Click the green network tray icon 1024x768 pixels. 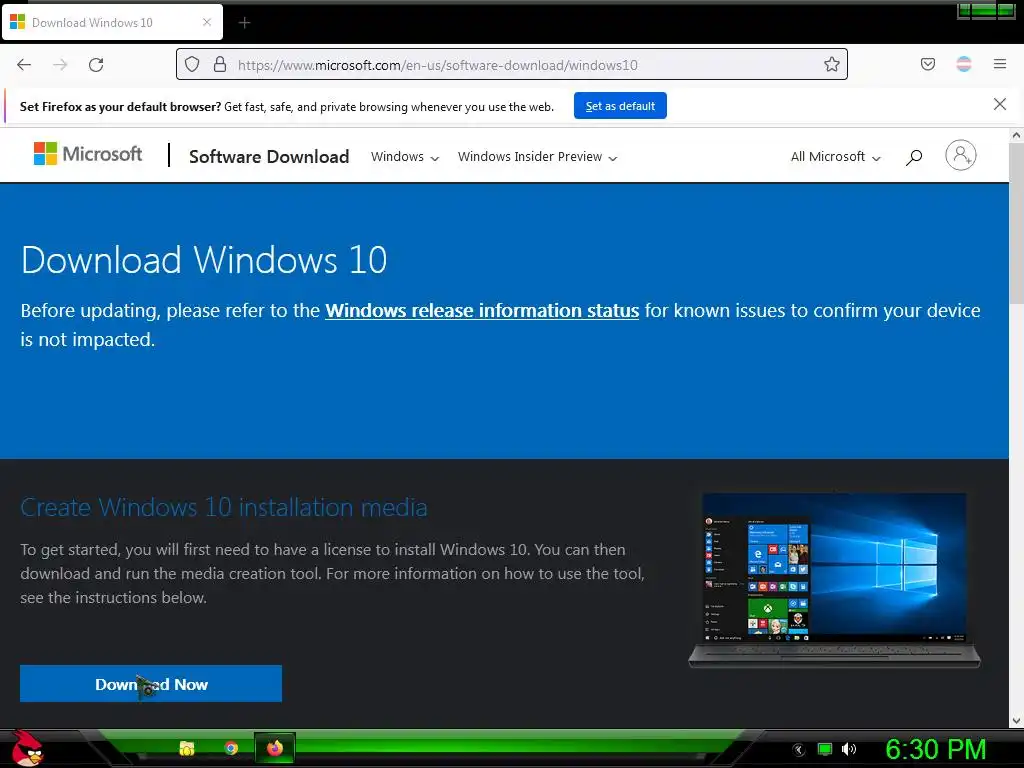825,749
